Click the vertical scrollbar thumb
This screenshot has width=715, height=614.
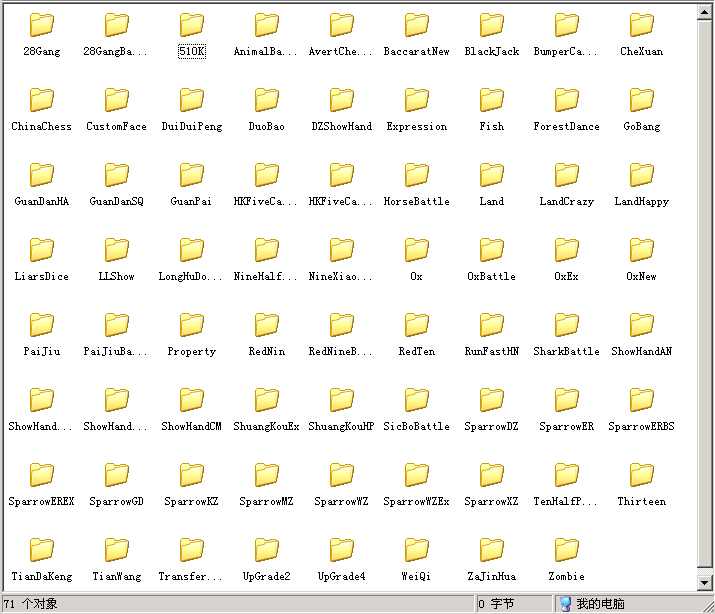tap(705, 294)
